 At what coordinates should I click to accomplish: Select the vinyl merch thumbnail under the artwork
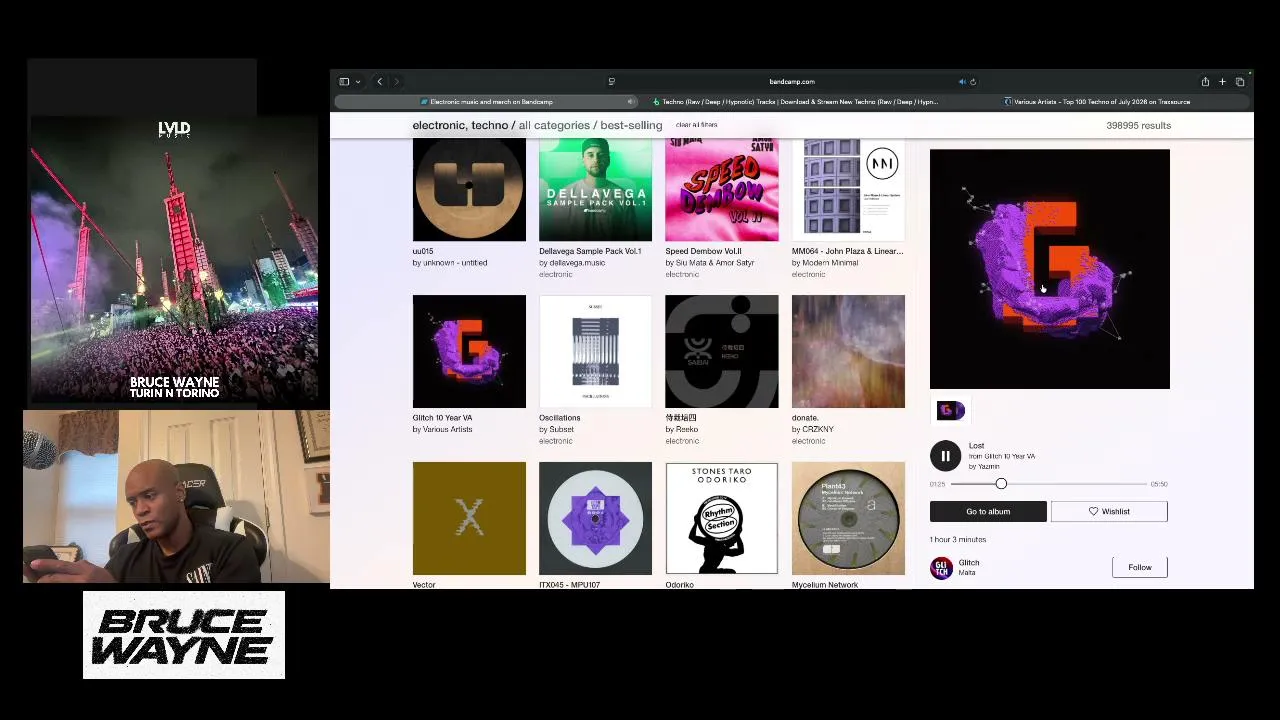coord(950,410)
